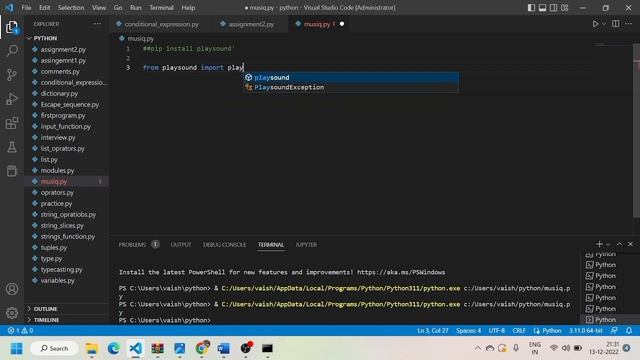640x360 pixels.
Task: Create a new terminal with plus icon
Action: (x=599, y=244)
